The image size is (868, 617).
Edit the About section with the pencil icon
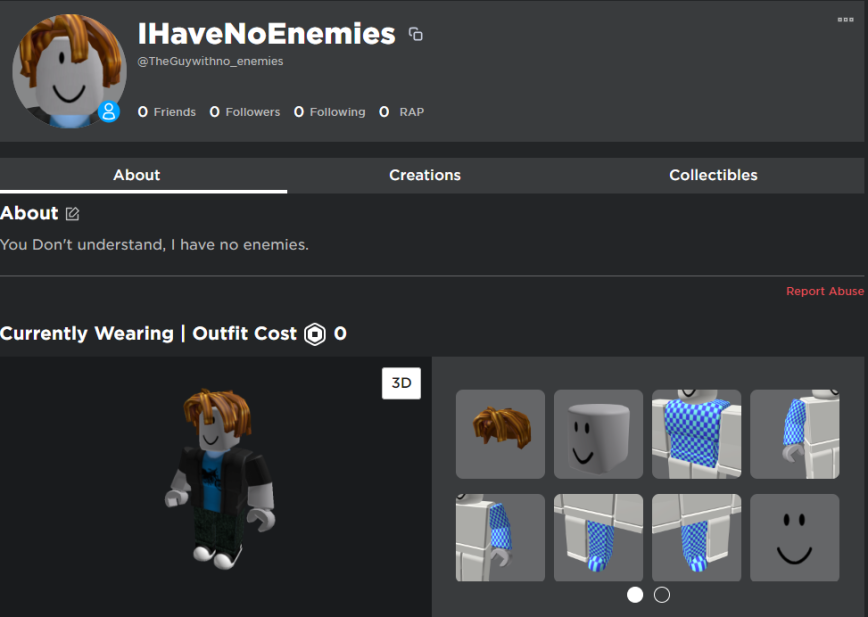point(73,214)
